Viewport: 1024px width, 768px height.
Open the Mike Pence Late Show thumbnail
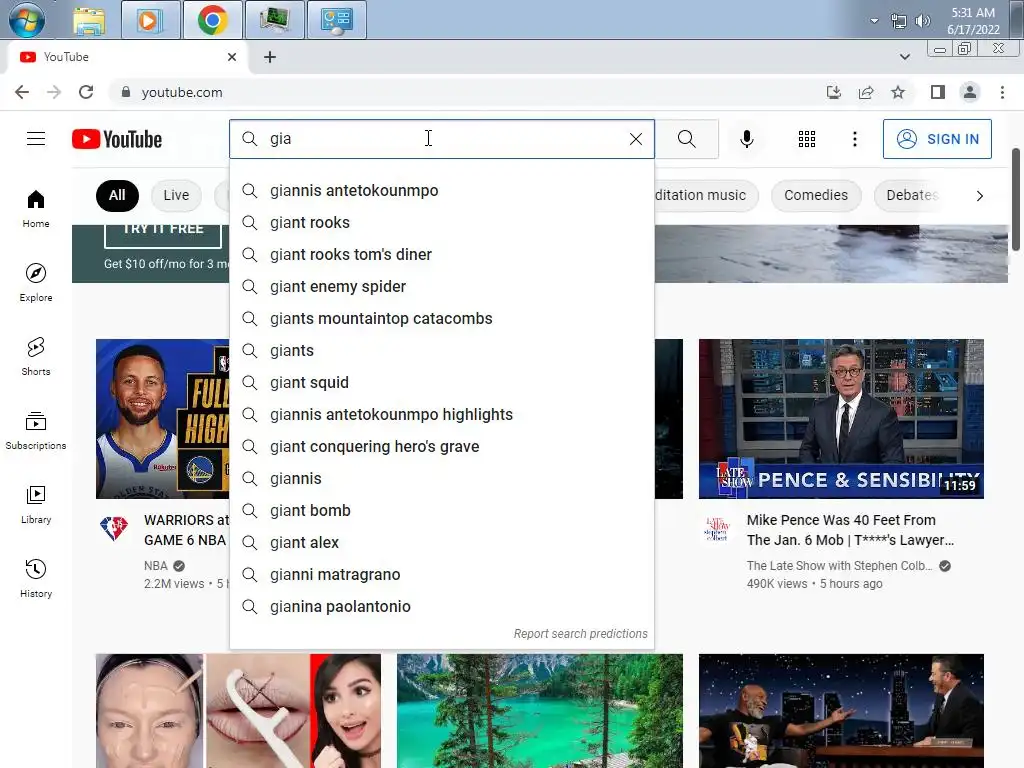[841, 419]
